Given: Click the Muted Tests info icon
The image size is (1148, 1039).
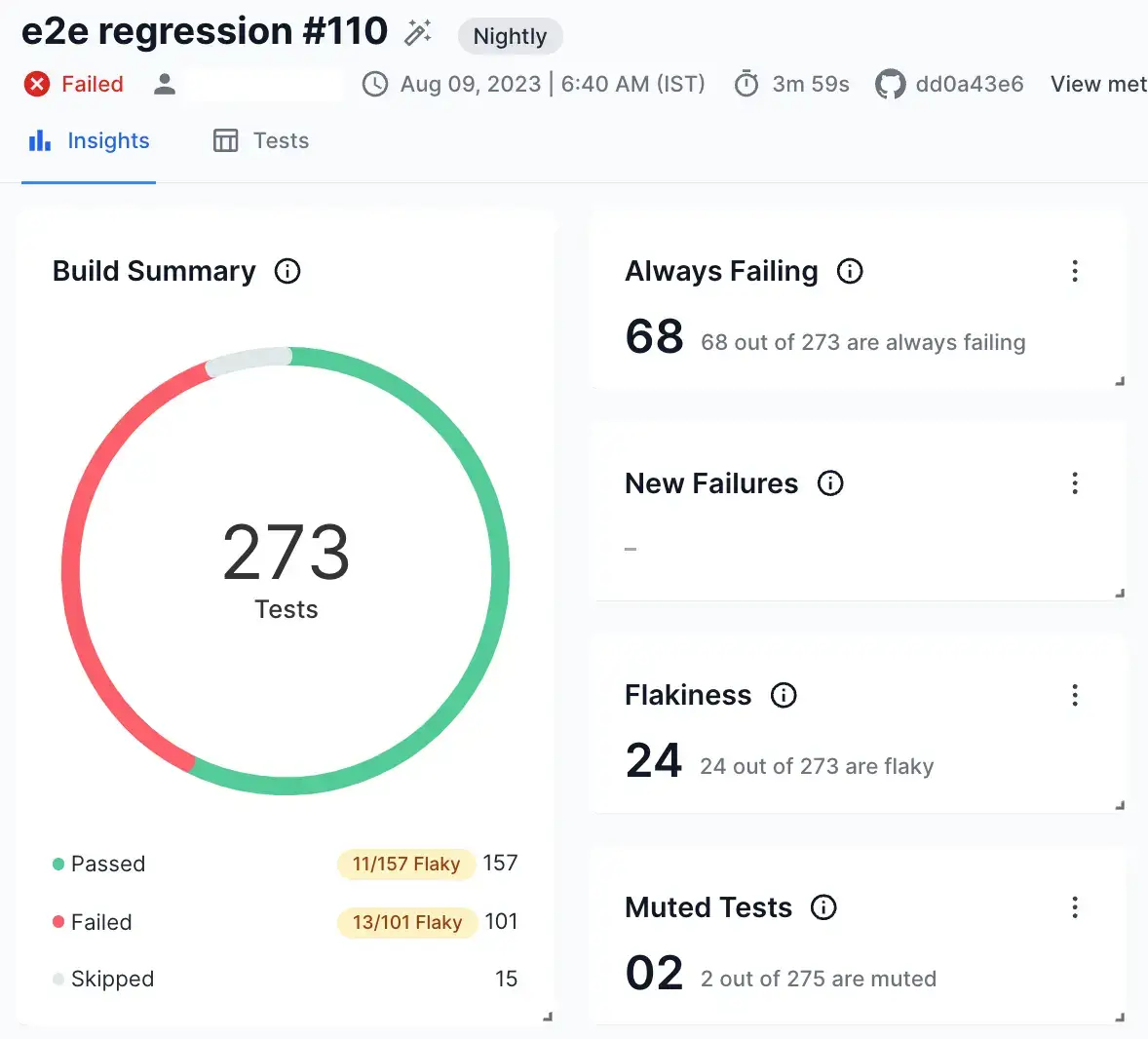Looking at the screenshot, I should click(x=823, y=907).
